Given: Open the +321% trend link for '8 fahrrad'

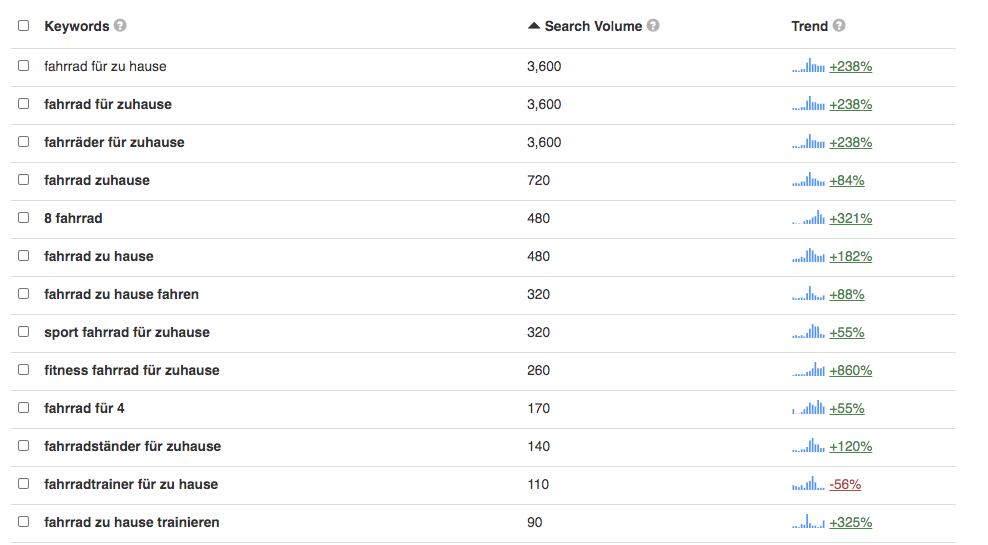Looking at the screenshot, I should [851, 219].
